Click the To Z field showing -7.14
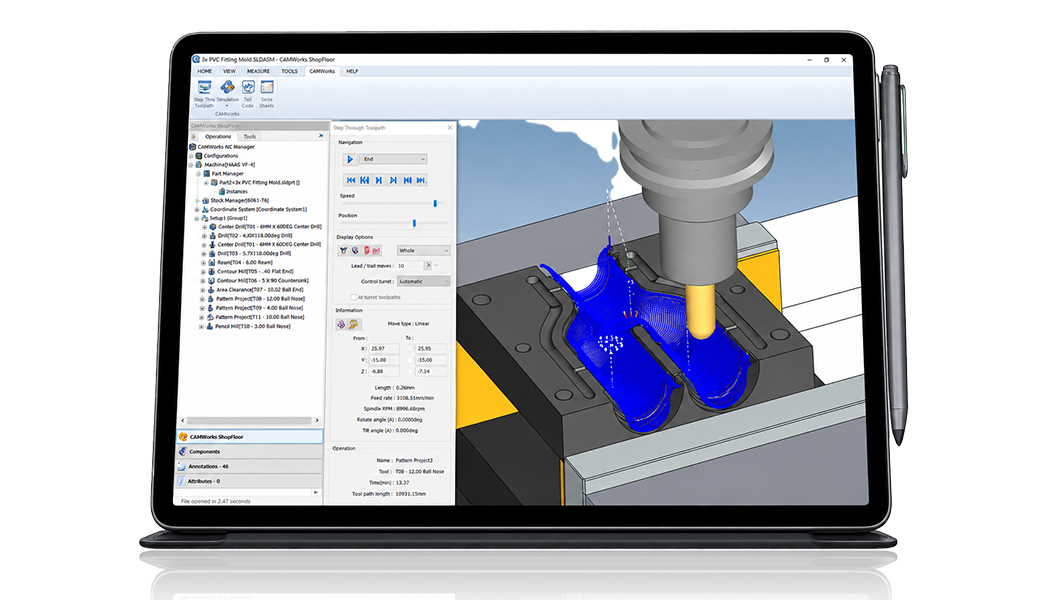1044x600 pixels. 431,371
